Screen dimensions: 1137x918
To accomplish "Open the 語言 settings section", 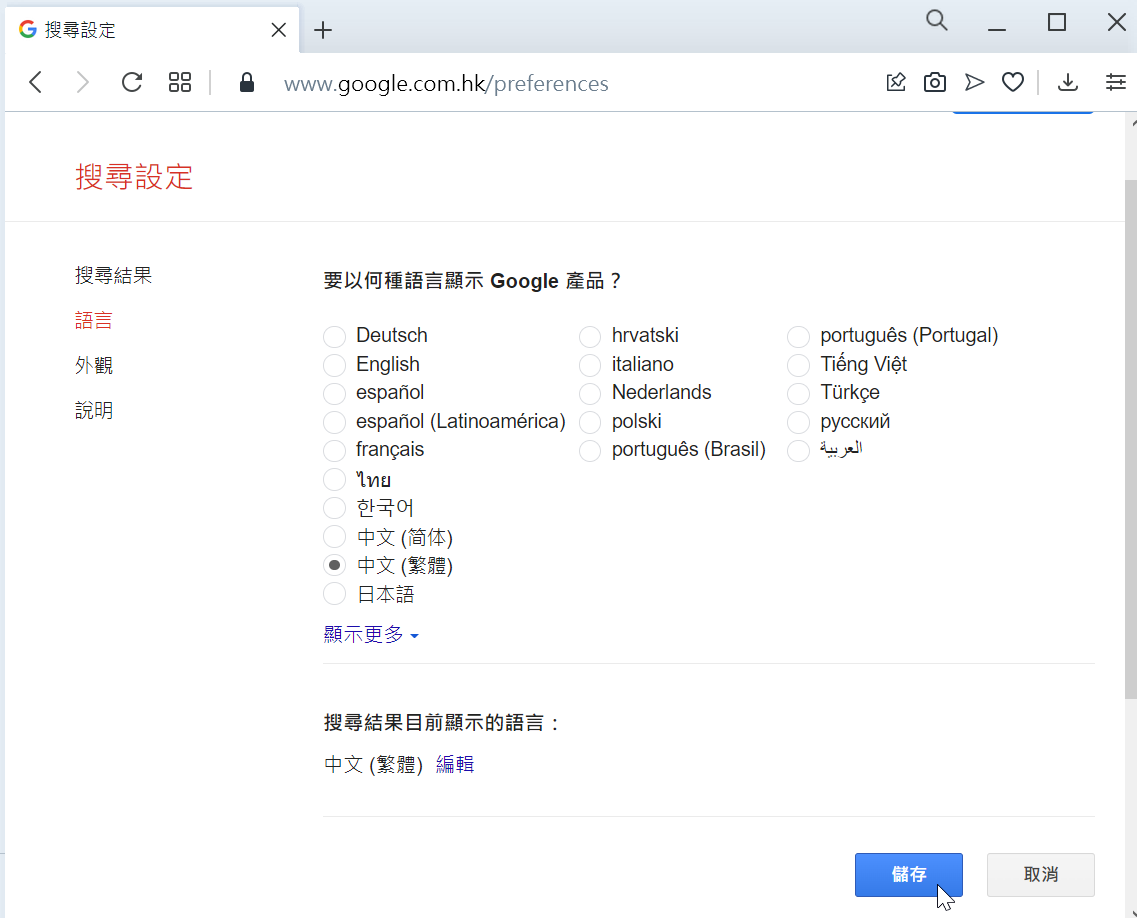I will point(94,321).
